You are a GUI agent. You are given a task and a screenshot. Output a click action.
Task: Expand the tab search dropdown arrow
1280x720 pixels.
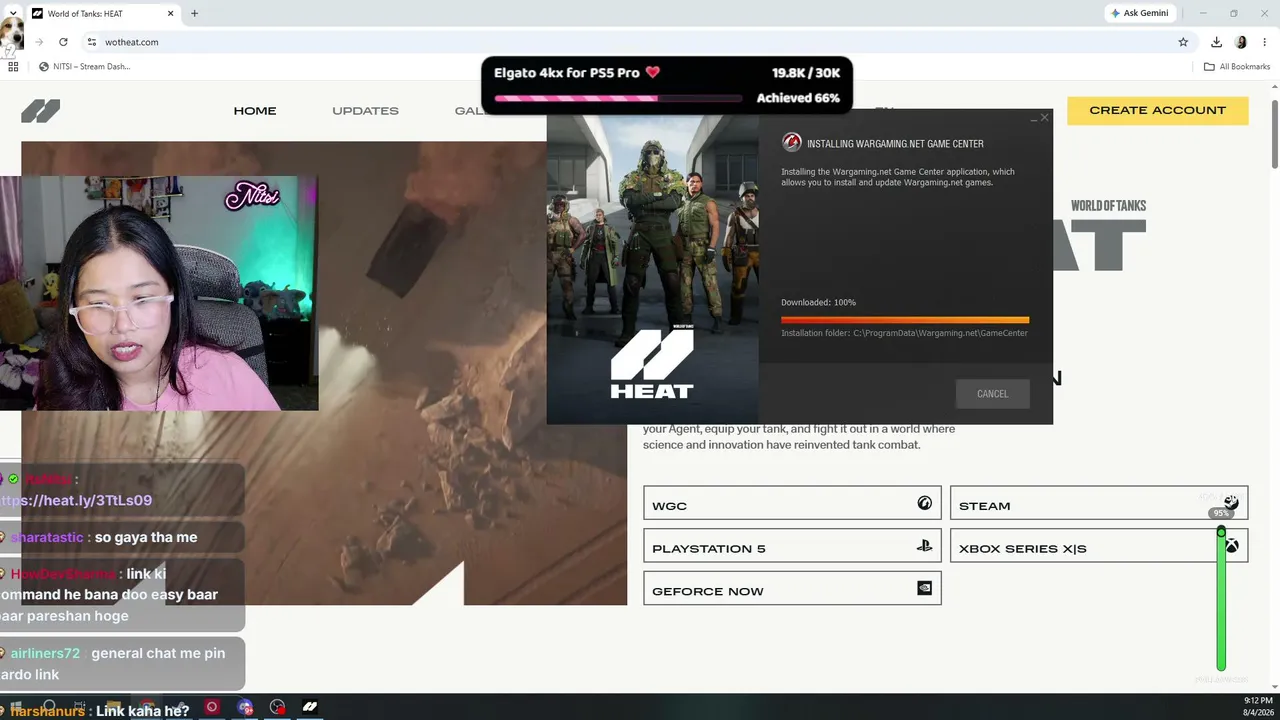pyautogui.click(x=12, y=13)
